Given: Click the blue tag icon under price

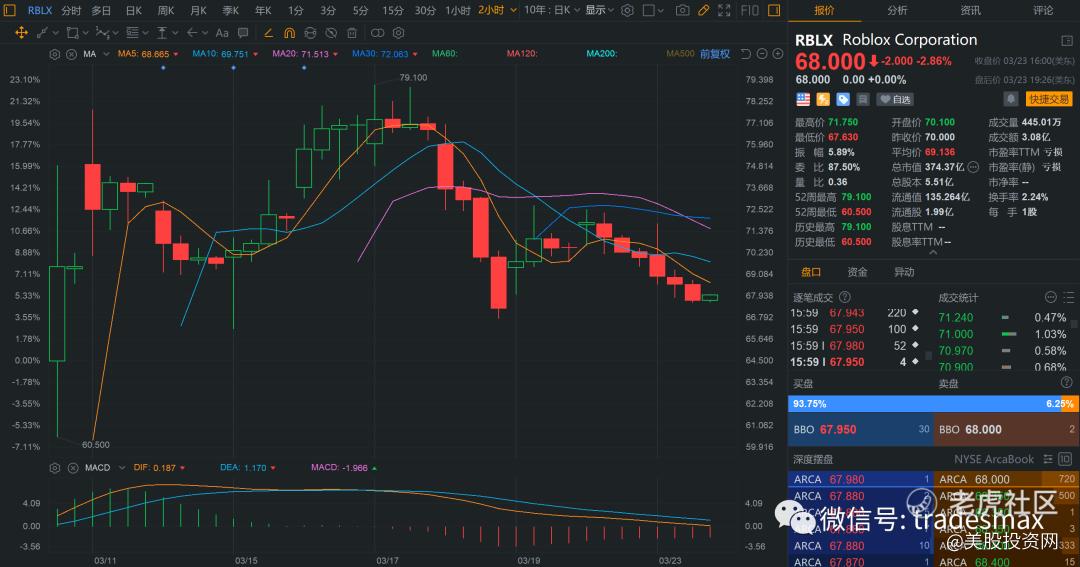Looking at the screenshot, I should pos(843,100).
